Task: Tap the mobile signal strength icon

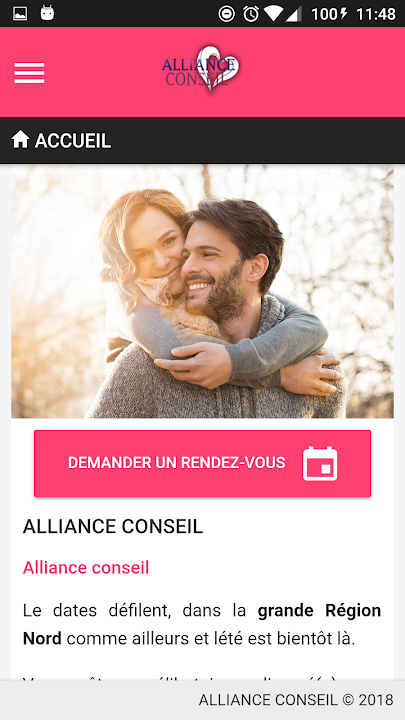Action: coord(294,14)
